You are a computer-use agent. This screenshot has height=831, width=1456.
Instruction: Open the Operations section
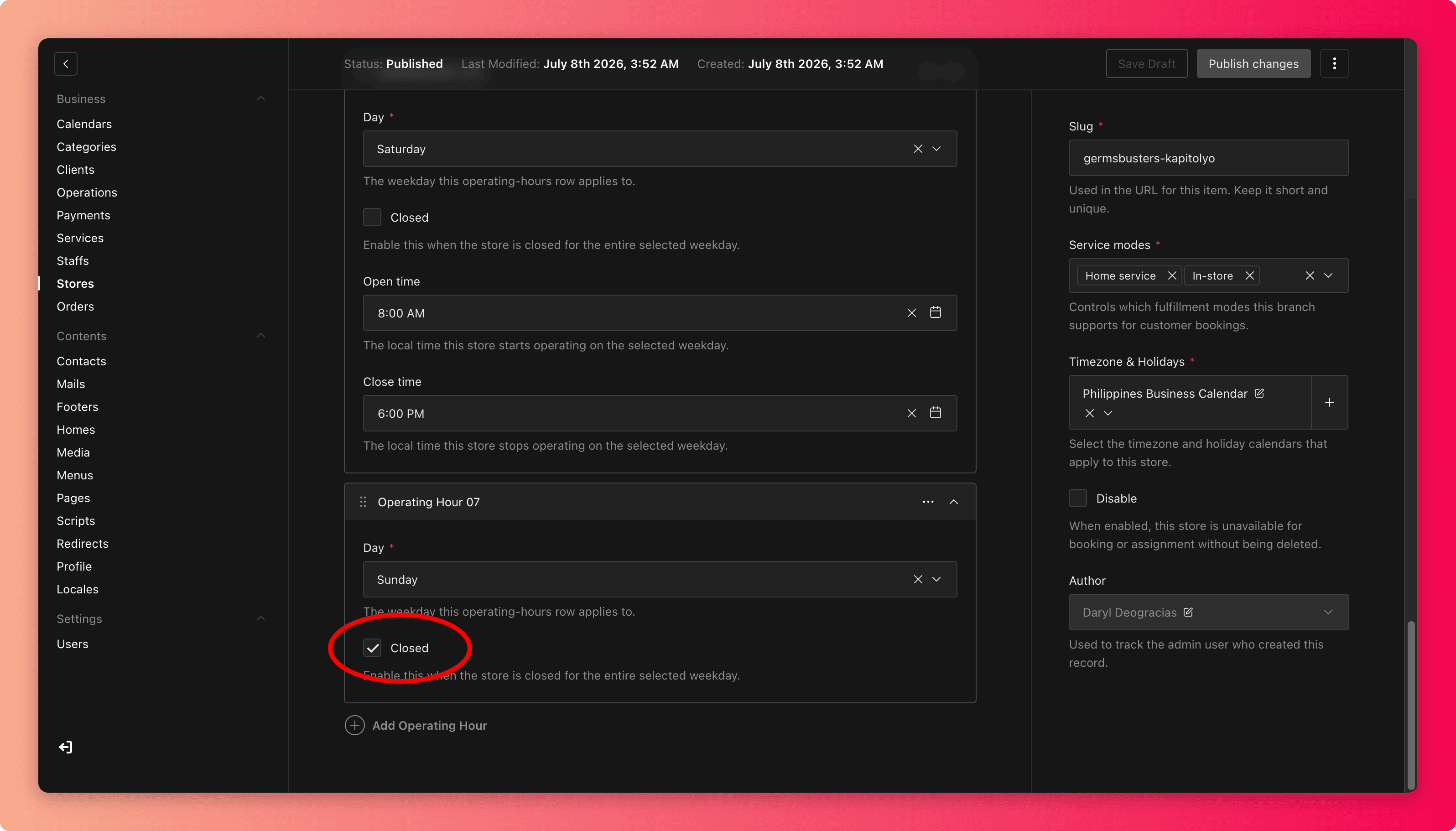(x=87, y=192)
